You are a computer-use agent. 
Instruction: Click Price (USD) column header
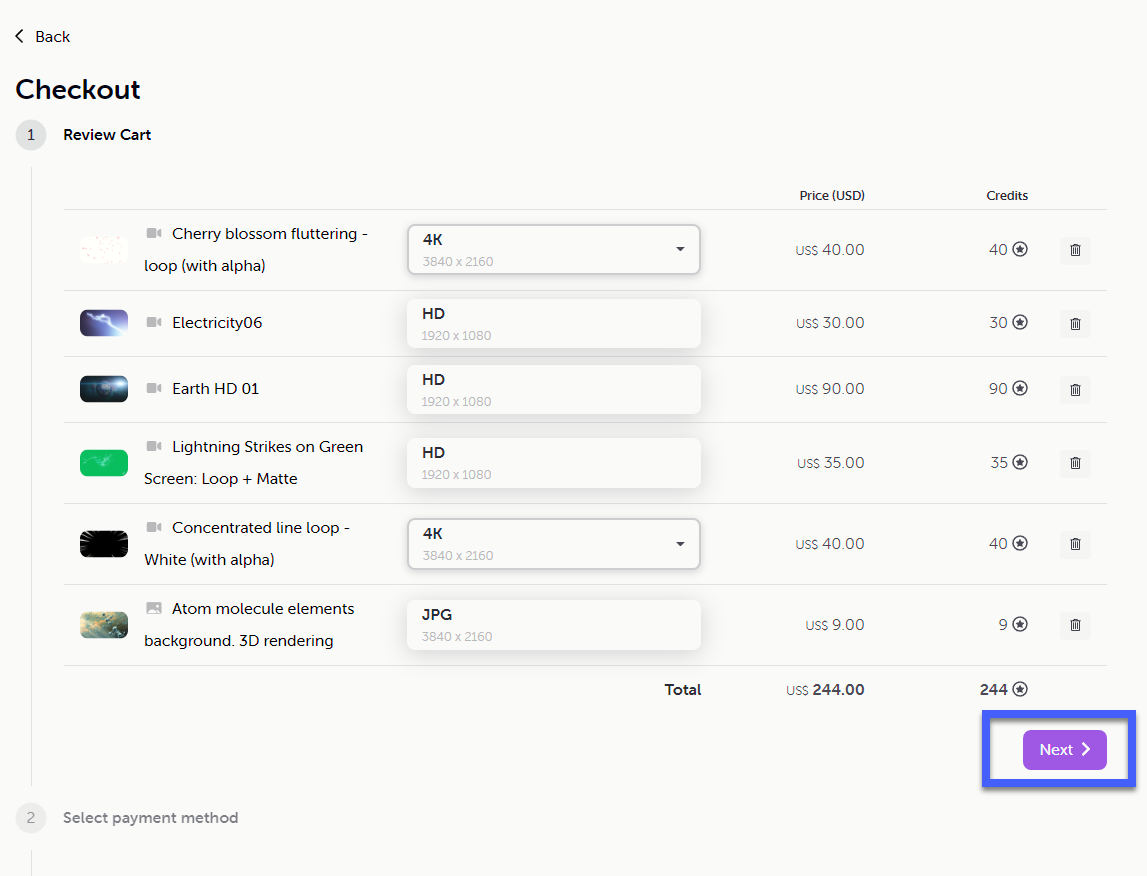tap(832, 195)
